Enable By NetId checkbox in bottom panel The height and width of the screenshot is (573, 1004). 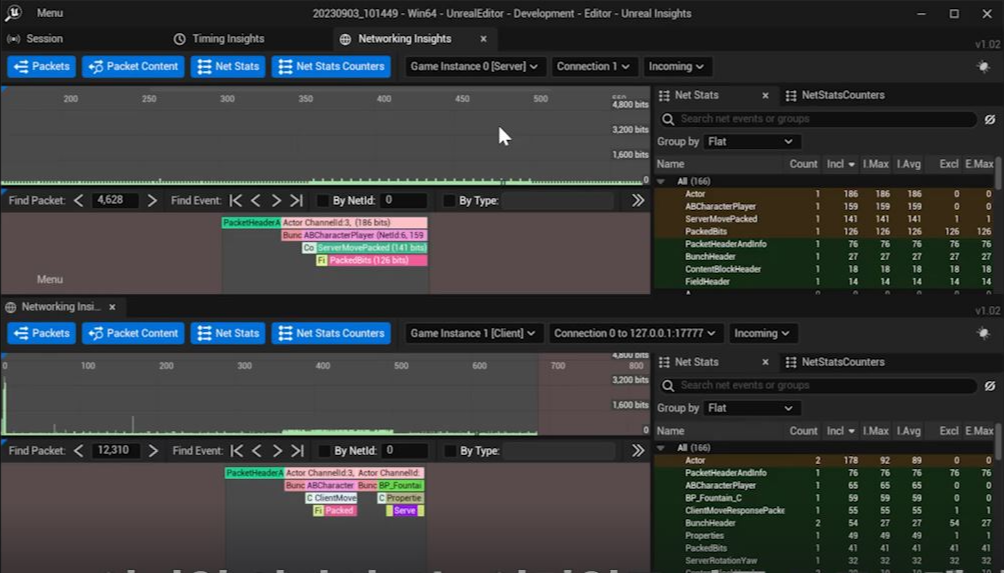(x=324, y=451)
